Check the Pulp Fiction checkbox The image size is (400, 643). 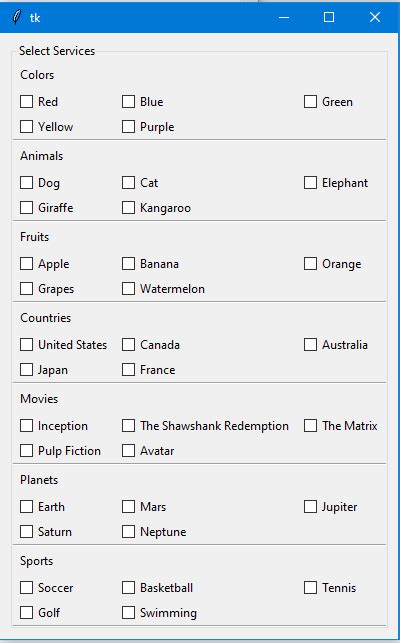[x=27, y=451]
